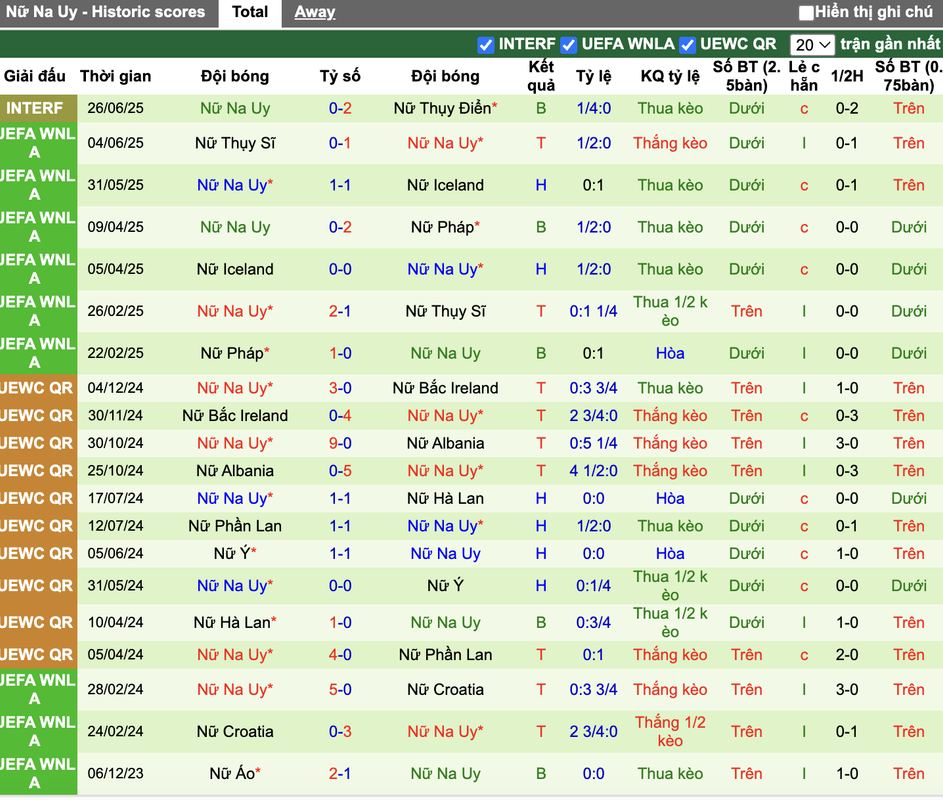Click the 9-0 score dated 30/10/24
This screenshot has width=943, height=800.
[x=340, y=443]
